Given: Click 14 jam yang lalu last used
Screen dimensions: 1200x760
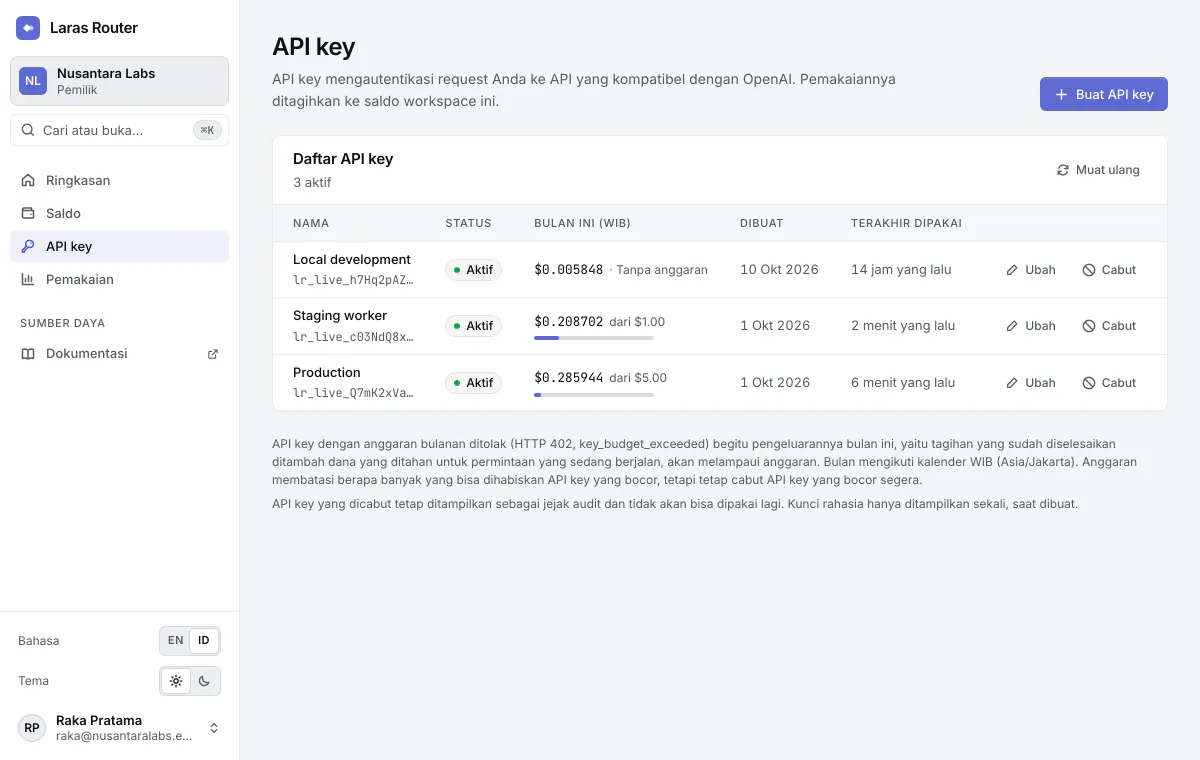Looking at the screenshot, I should pyautogui.click(x=901, y=270).
